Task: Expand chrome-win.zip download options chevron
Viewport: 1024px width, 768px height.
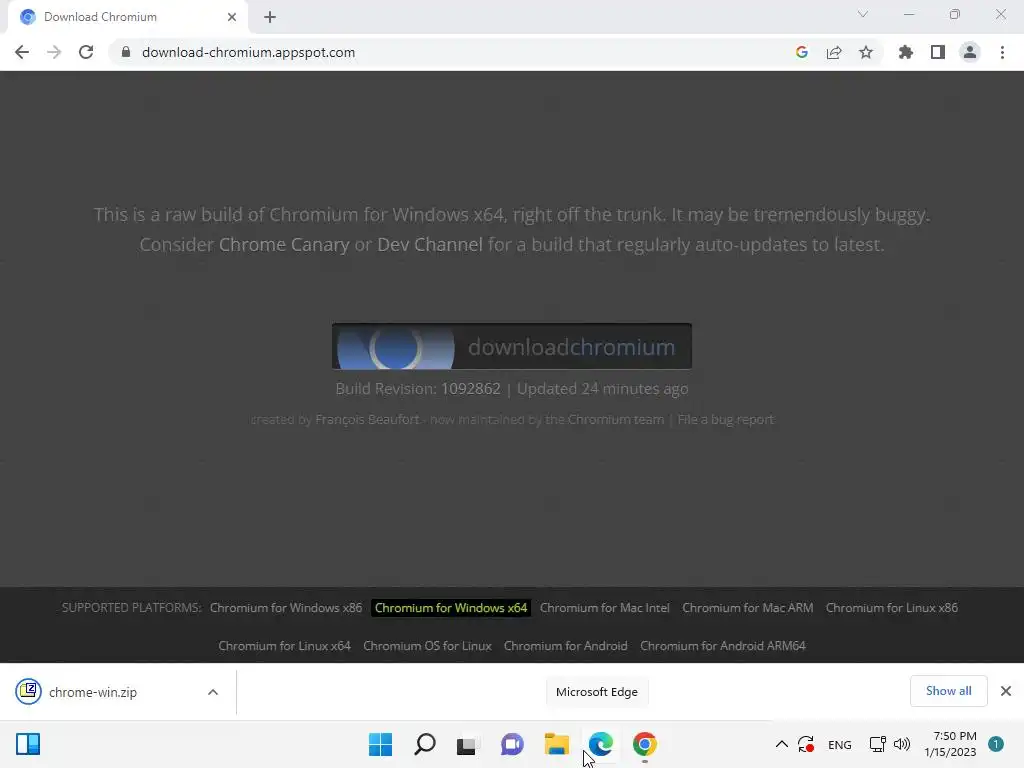Action: (213, 692)
